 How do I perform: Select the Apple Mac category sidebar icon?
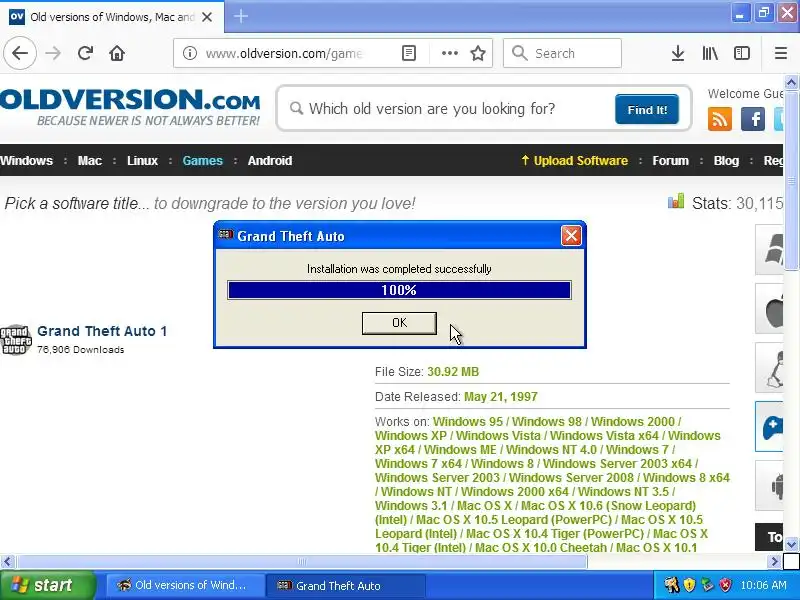tap(771, 309)
